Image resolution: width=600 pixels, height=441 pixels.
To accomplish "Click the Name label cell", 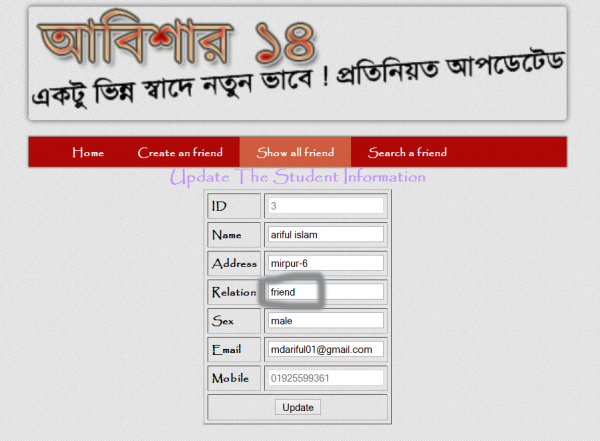I will coord(234,235).
